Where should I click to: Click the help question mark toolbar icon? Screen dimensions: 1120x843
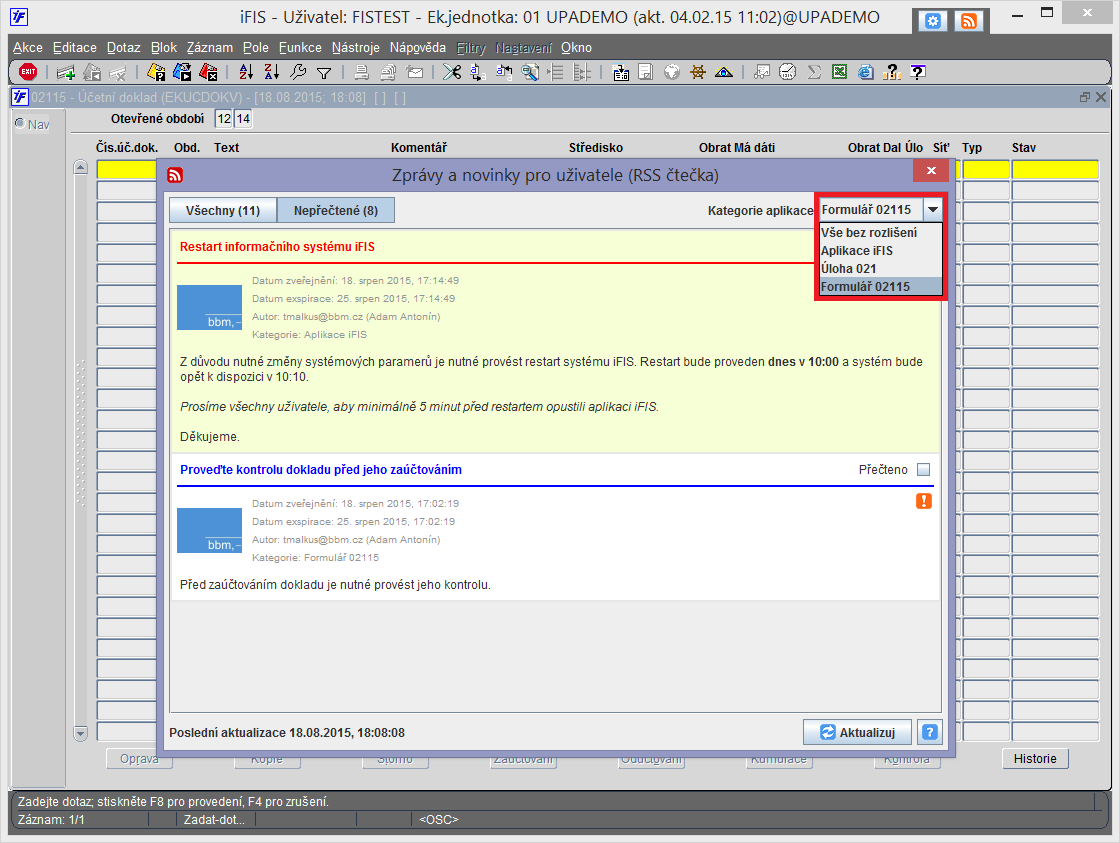(x=918, y=71)
